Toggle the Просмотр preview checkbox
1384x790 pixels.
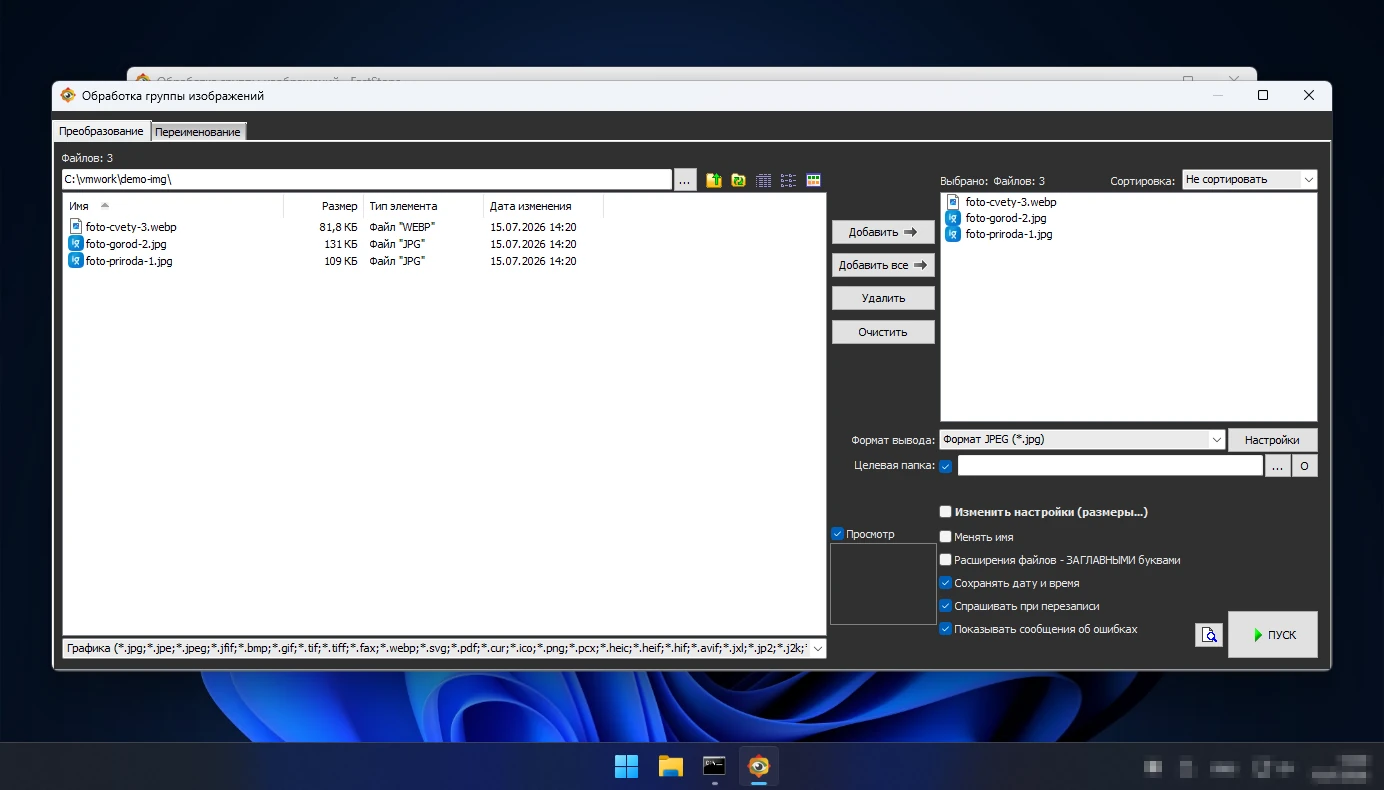point(838,534)
